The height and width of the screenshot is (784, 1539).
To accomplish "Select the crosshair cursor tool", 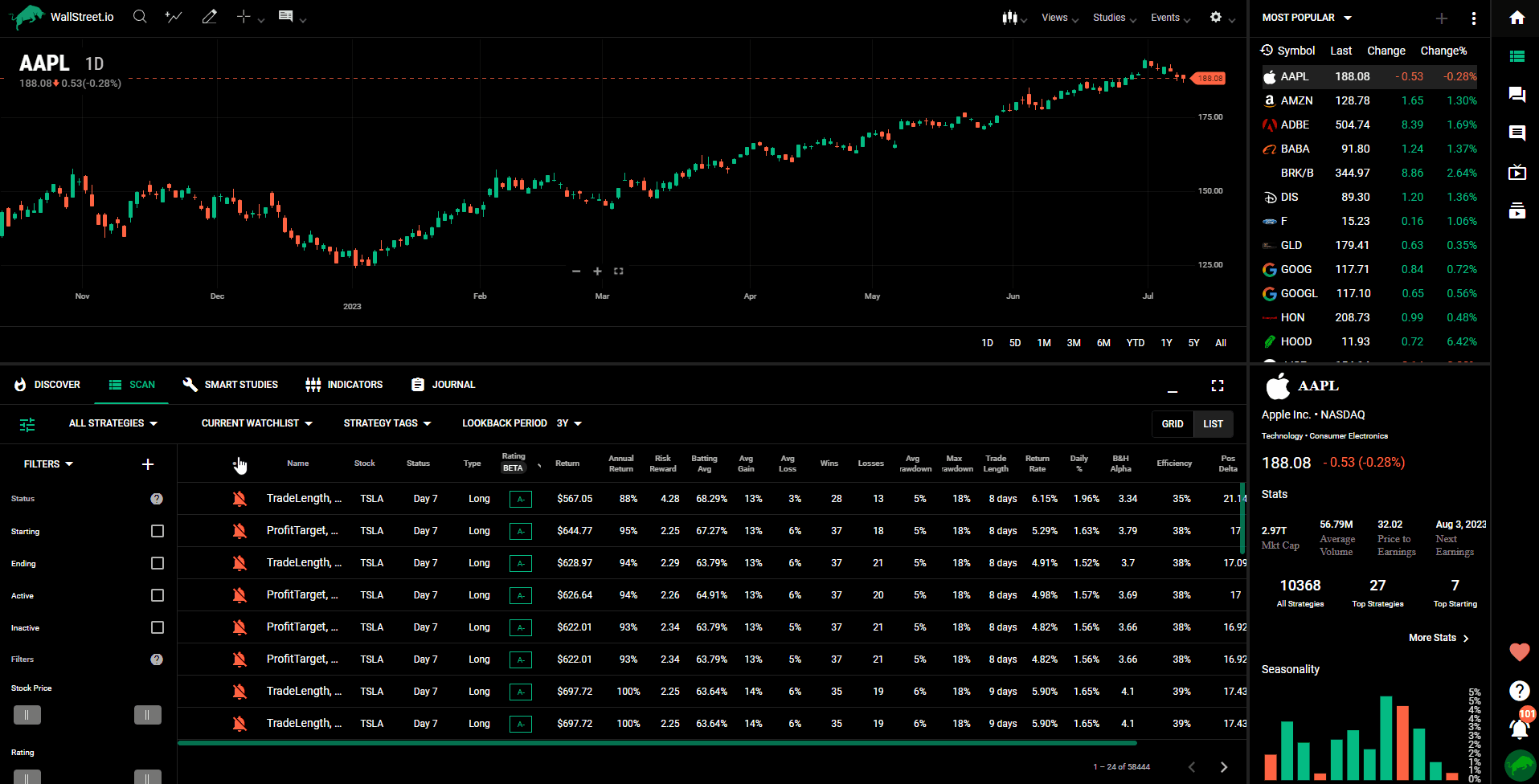I will click(244, 17).
